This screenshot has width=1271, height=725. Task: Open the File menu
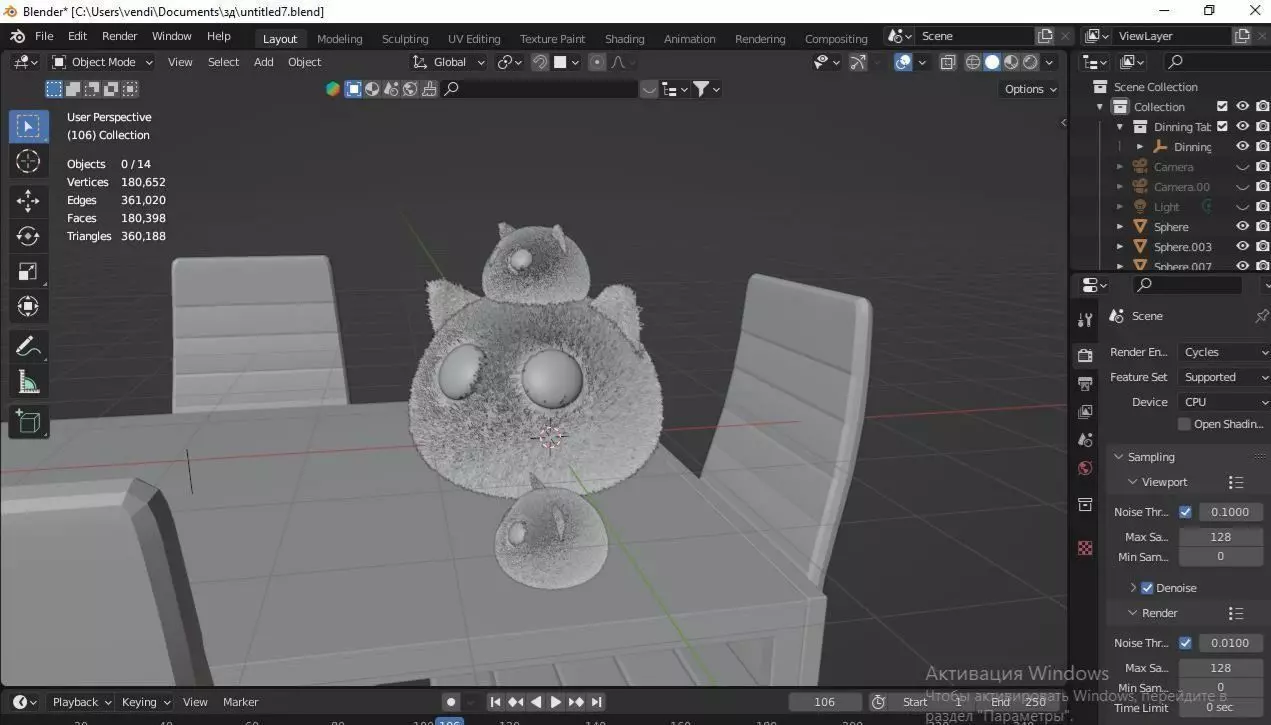coord(44,36)
